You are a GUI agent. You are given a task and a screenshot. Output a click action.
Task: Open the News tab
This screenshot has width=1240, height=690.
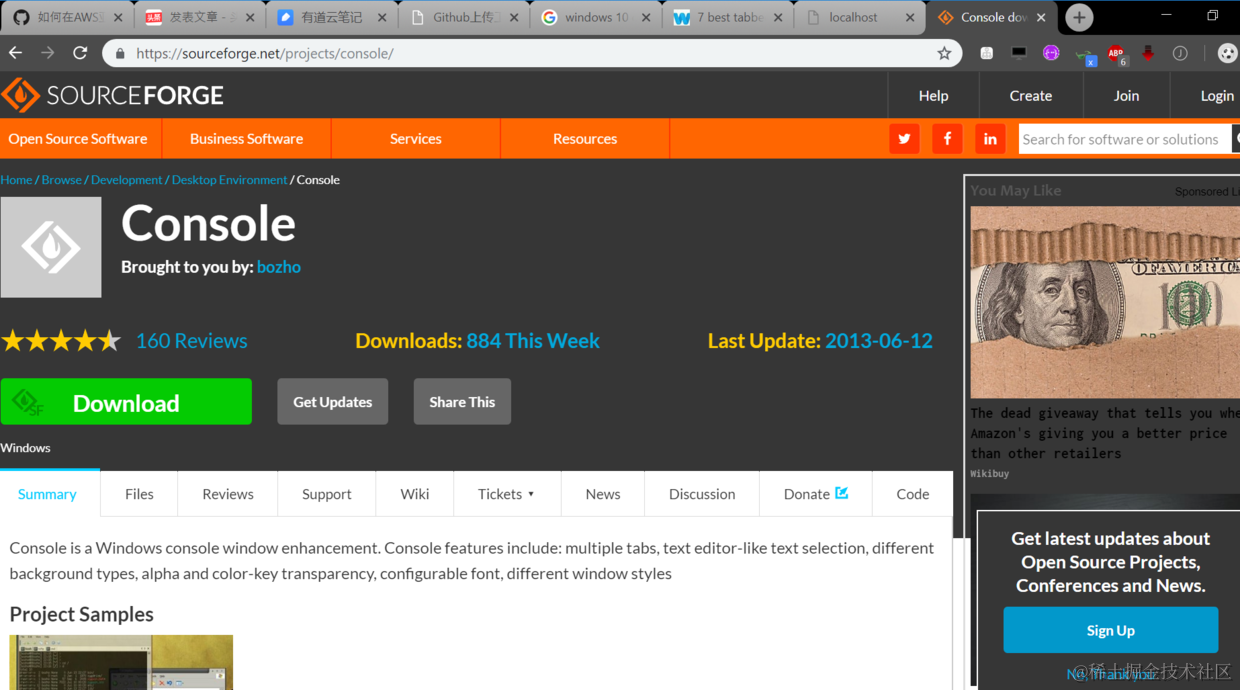coord(603,494)
